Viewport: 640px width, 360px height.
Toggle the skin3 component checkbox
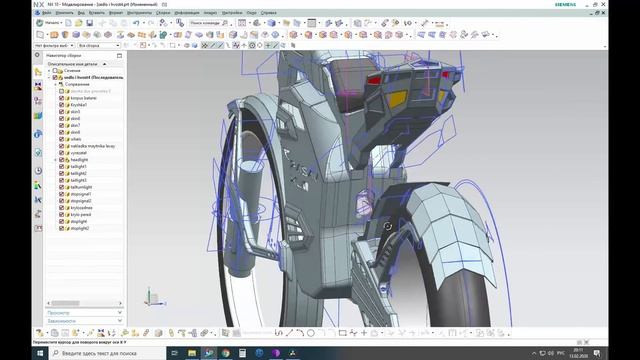[x=62, y=112]
